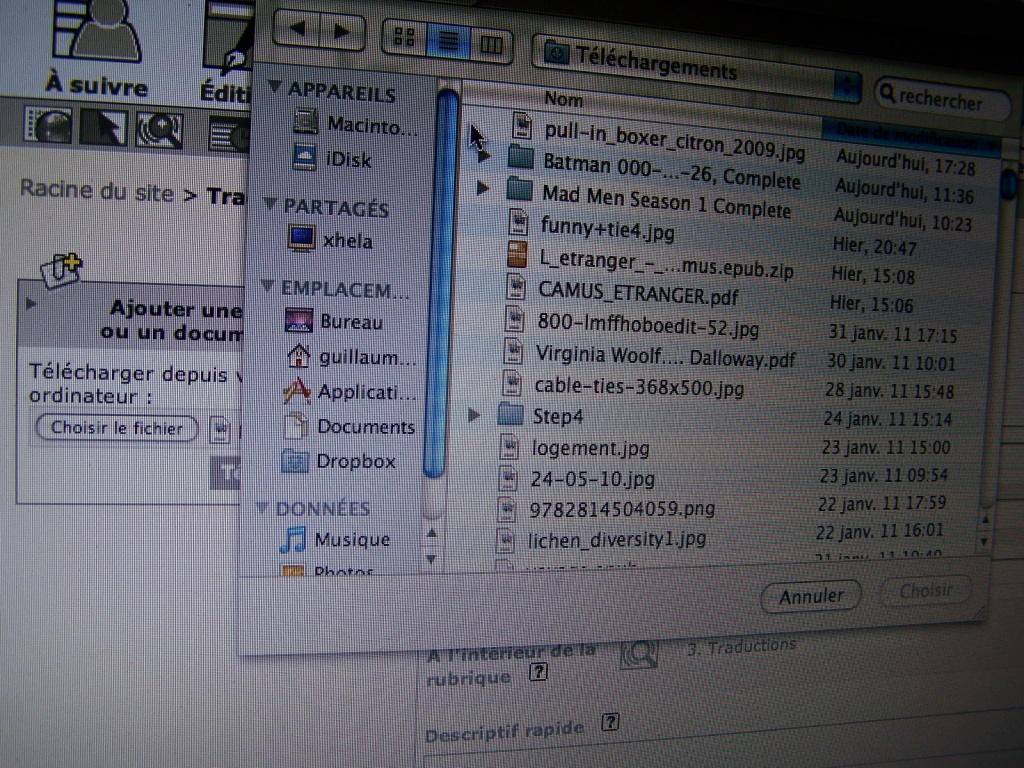Select the Batman 000 Complete folder icon

(521, 157)
